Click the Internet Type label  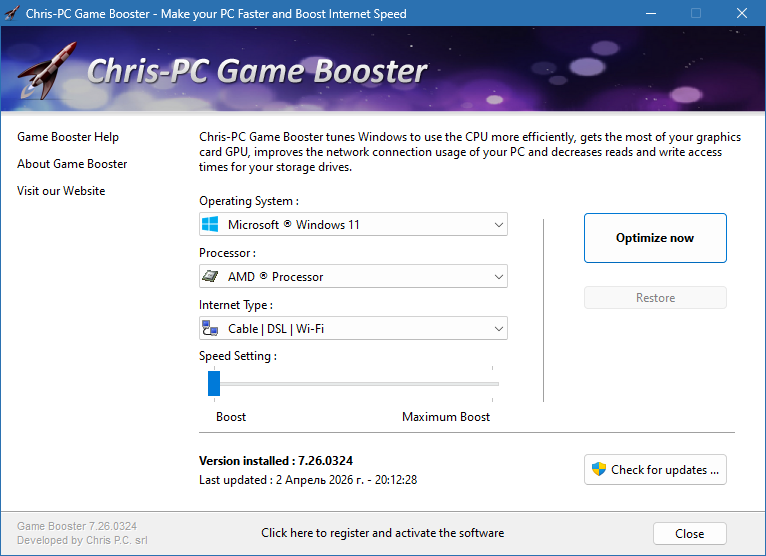(236, 305)
